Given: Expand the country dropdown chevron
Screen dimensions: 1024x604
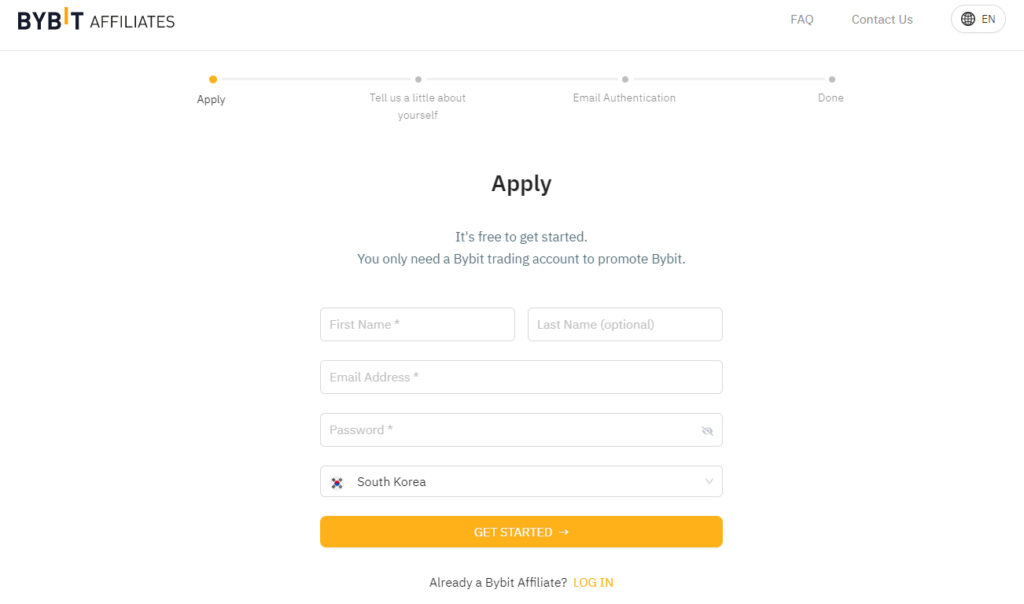Looking at the screenshot, I should pos(709,481).
